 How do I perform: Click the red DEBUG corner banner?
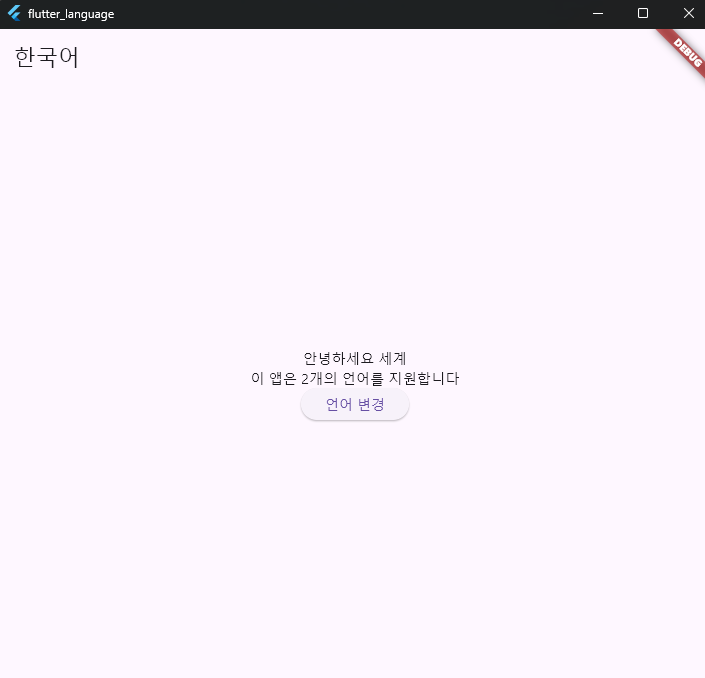point(684,48)
